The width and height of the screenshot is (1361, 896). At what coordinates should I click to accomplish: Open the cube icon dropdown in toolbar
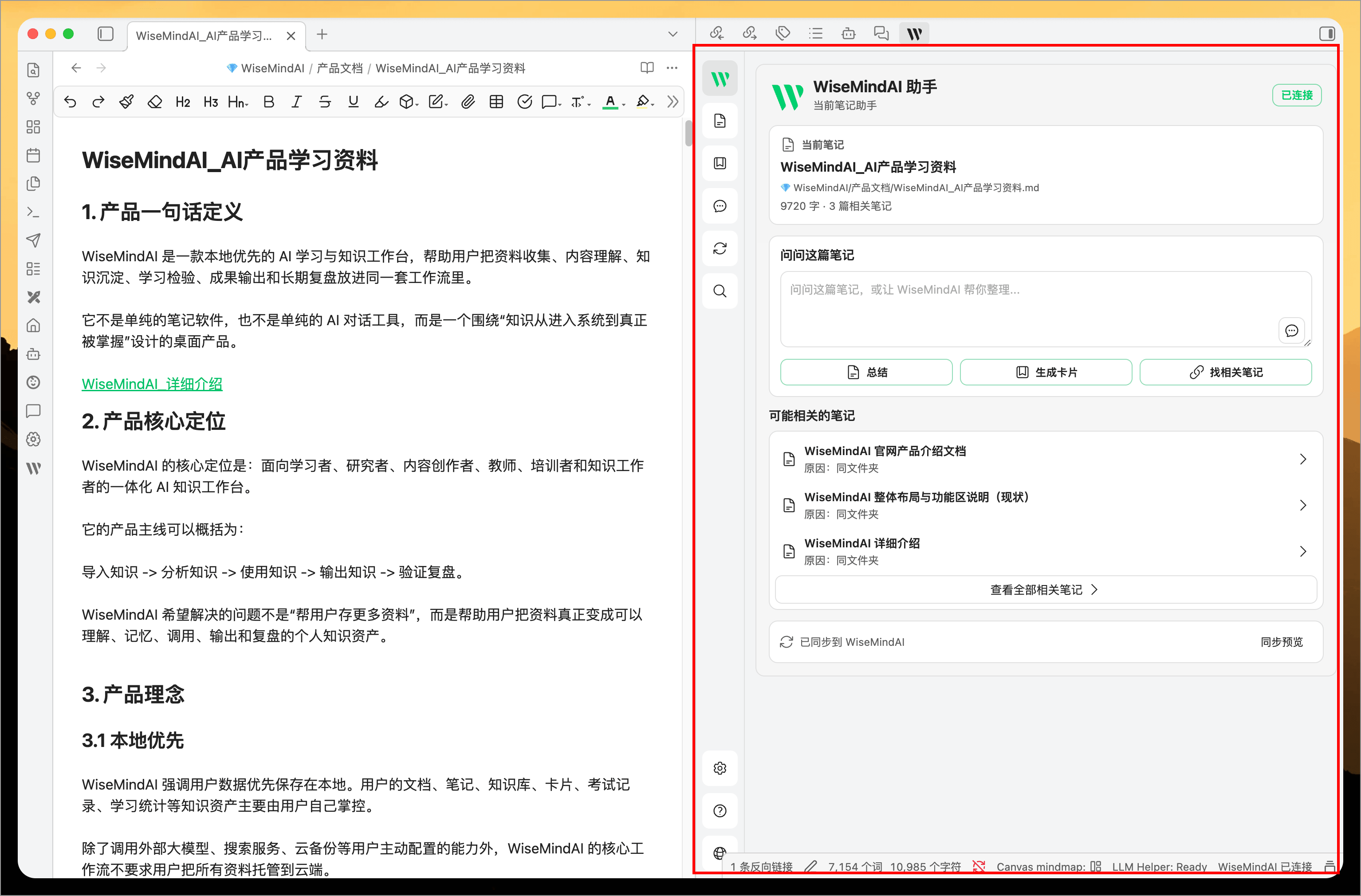(409, 102)
